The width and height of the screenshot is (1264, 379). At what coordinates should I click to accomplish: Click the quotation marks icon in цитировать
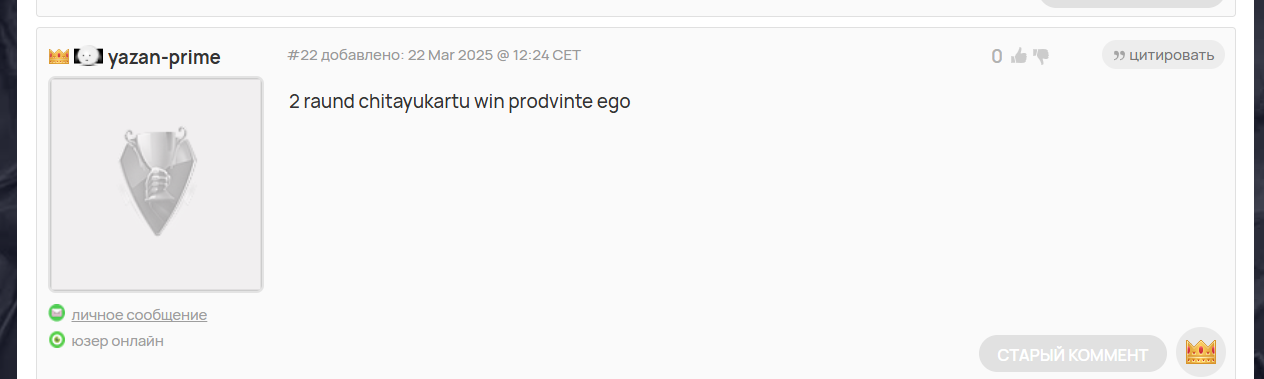[1119, 56]
